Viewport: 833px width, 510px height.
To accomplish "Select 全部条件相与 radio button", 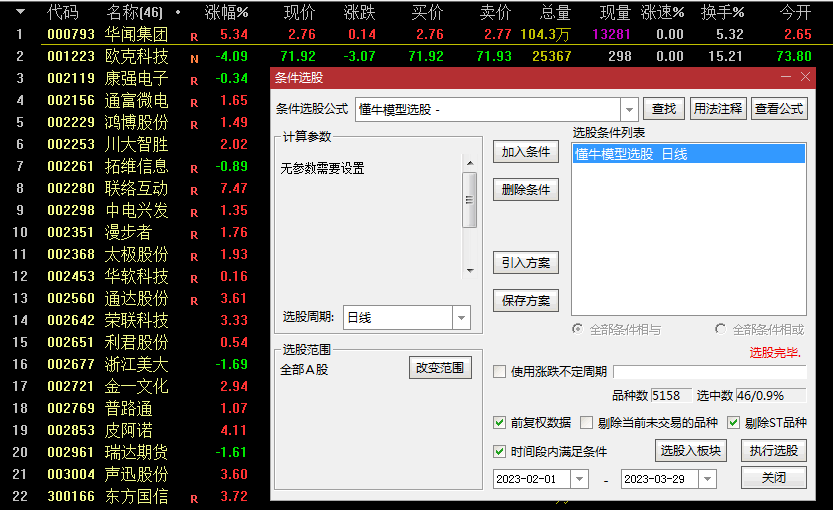I will point(577,329).
